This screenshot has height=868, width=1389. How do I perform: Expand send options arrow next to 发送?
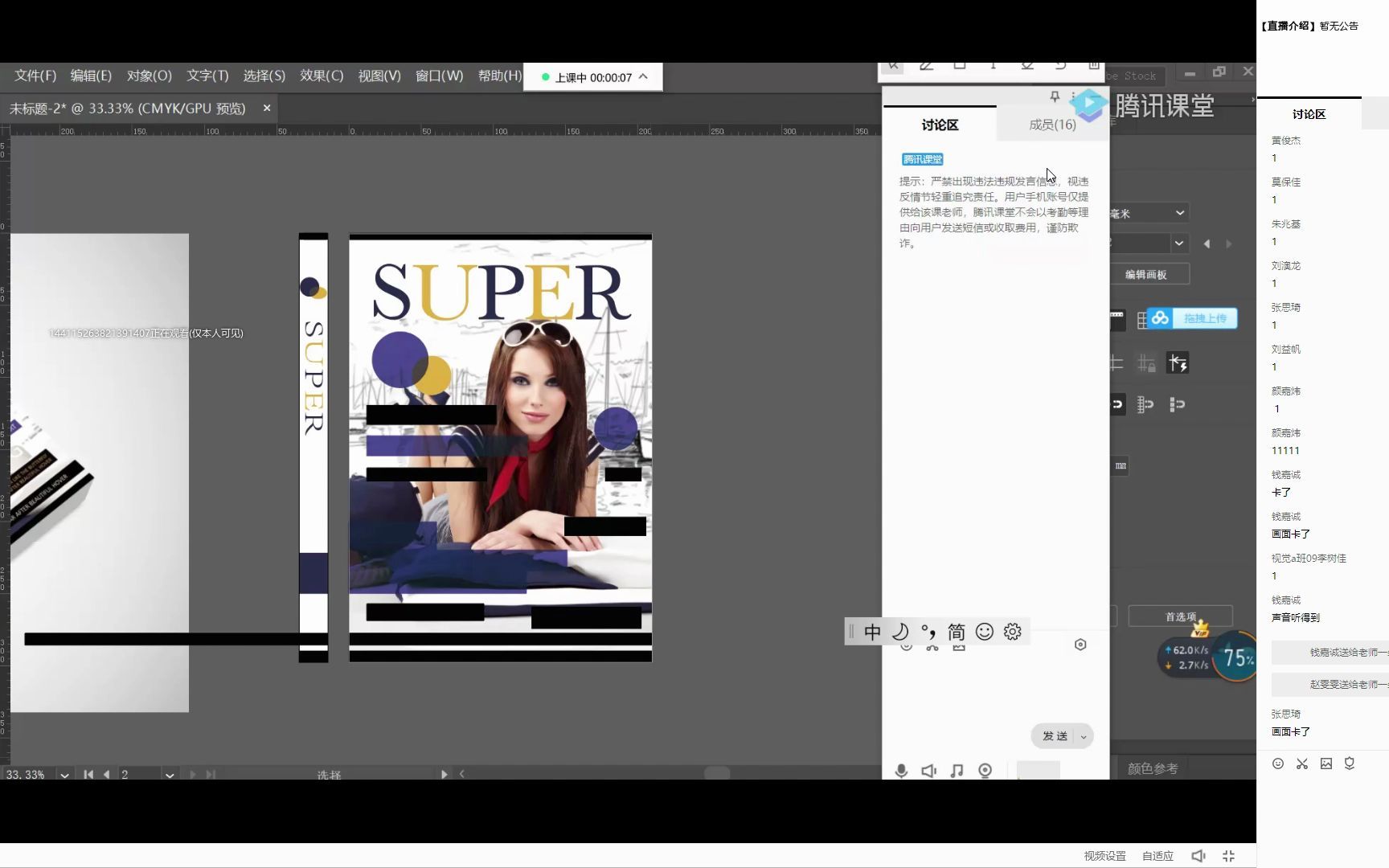pos(1084,736)
